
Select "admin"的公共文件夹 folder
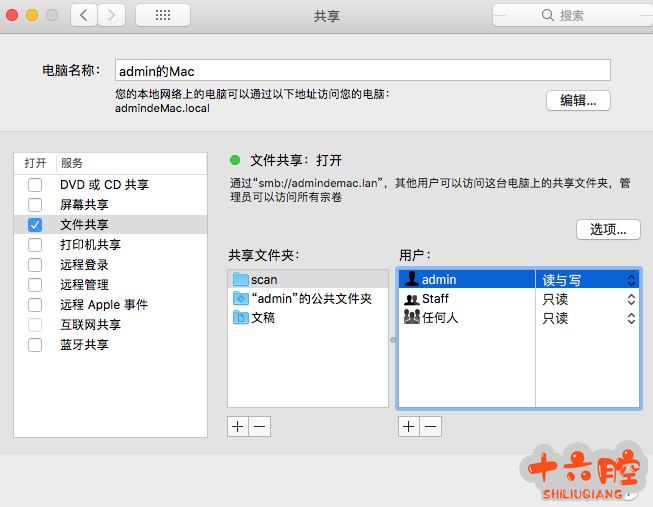308,299
